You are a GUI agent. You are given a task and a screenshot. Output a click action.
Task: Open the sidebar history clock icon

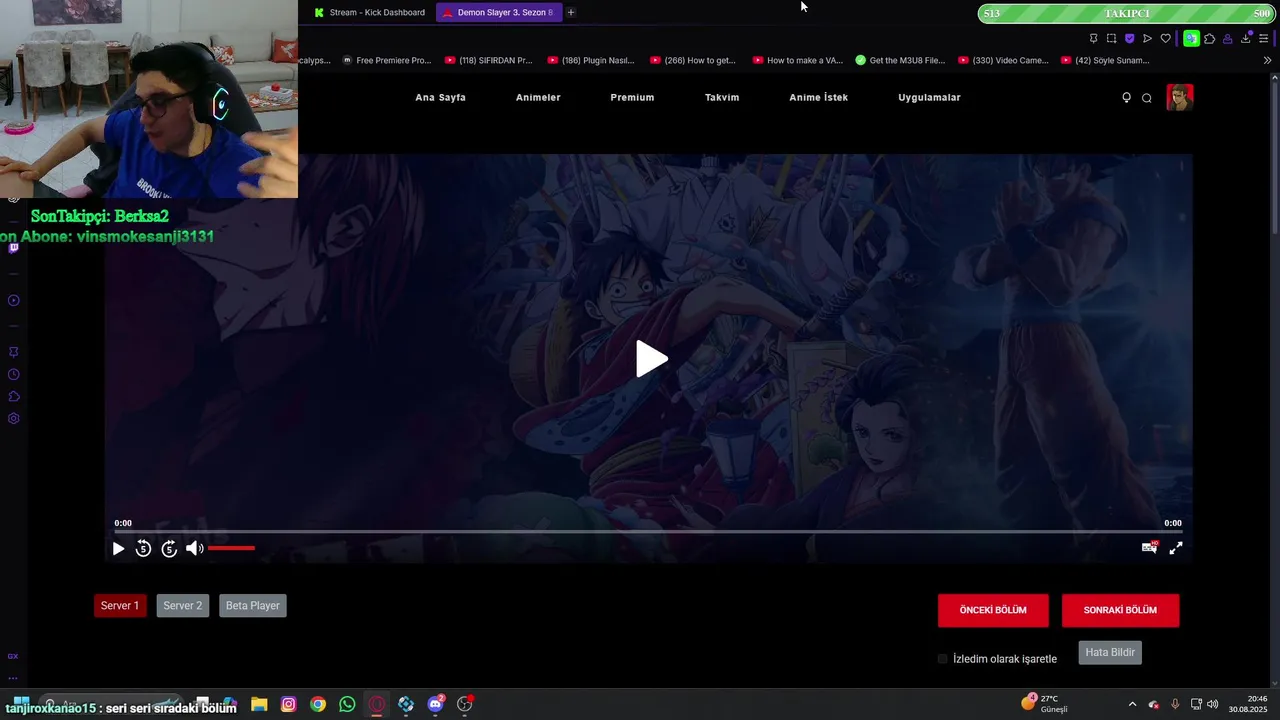14,374
